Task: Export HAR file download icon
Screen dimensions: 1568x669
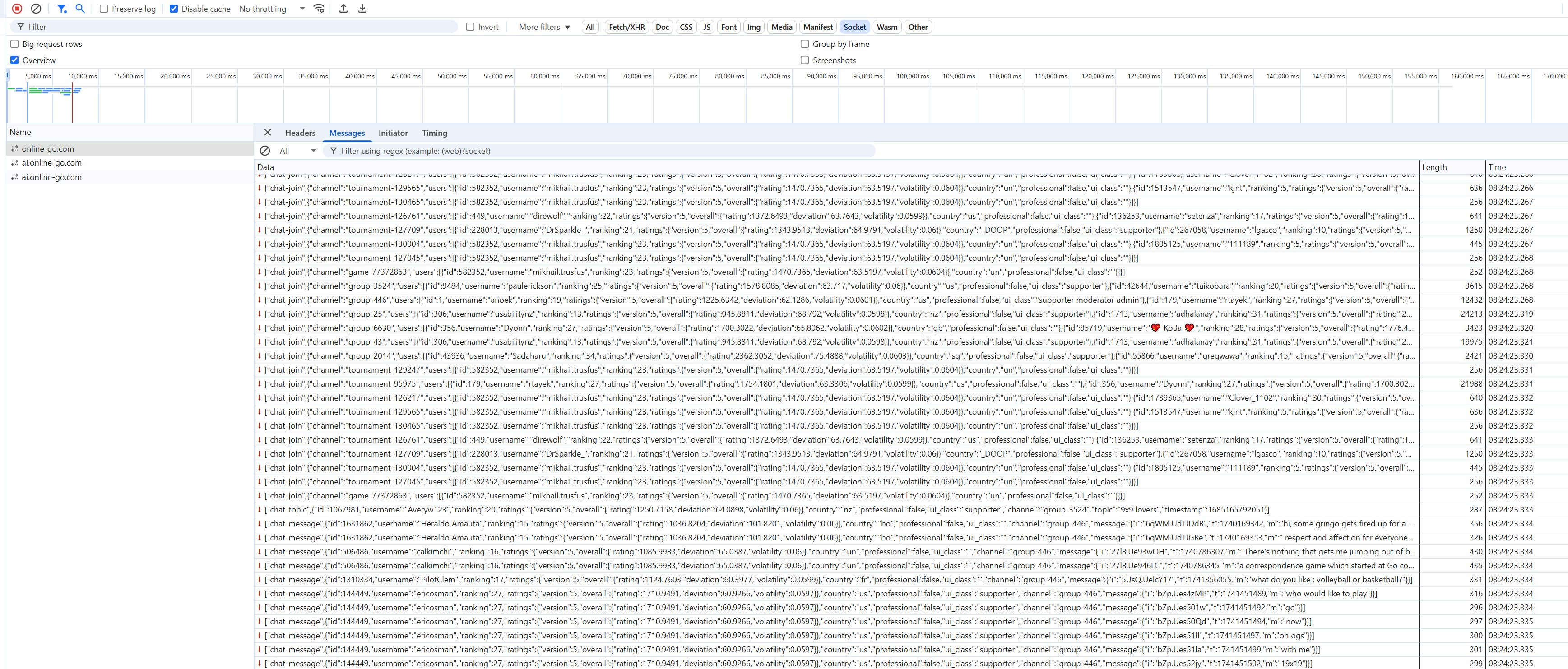Action: tap(362, 9)
